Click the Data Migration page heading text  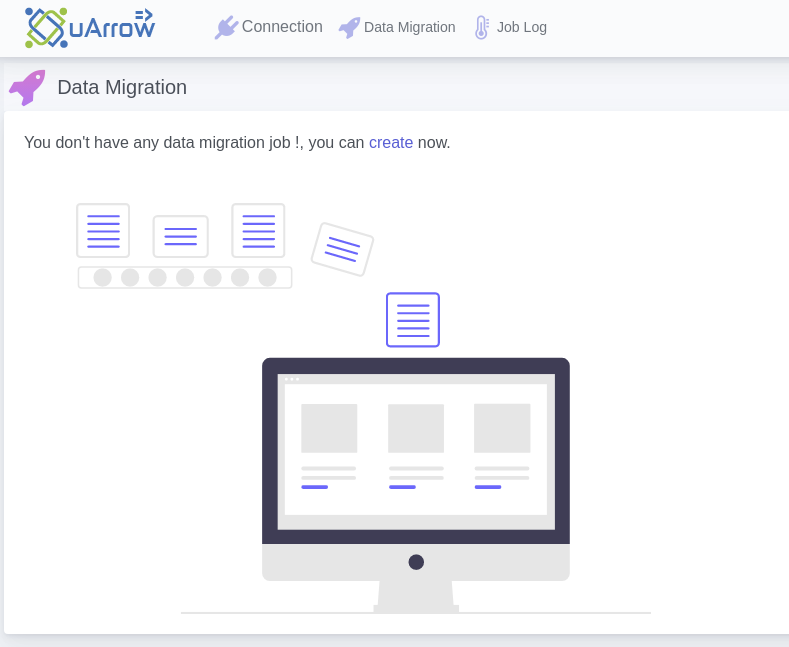click(x=122, y=88)
